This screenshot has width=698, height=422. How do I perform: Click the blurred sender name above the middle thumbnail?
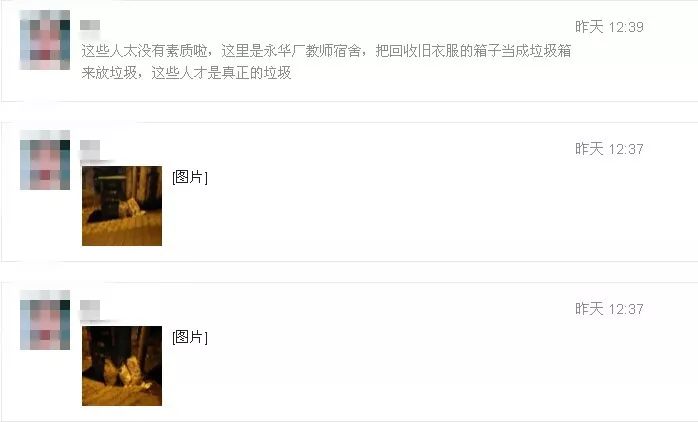[90, 146]
